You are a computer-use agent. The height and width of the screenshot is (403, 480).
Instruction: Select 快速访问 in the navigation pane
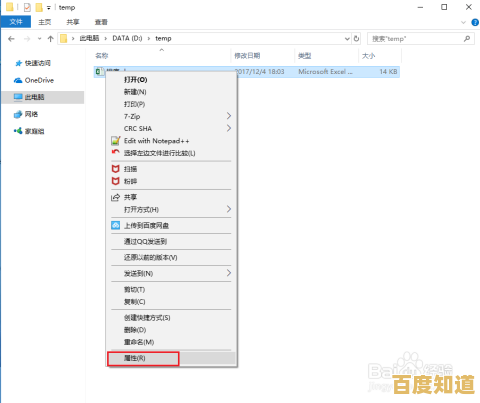tap(38, 63)
